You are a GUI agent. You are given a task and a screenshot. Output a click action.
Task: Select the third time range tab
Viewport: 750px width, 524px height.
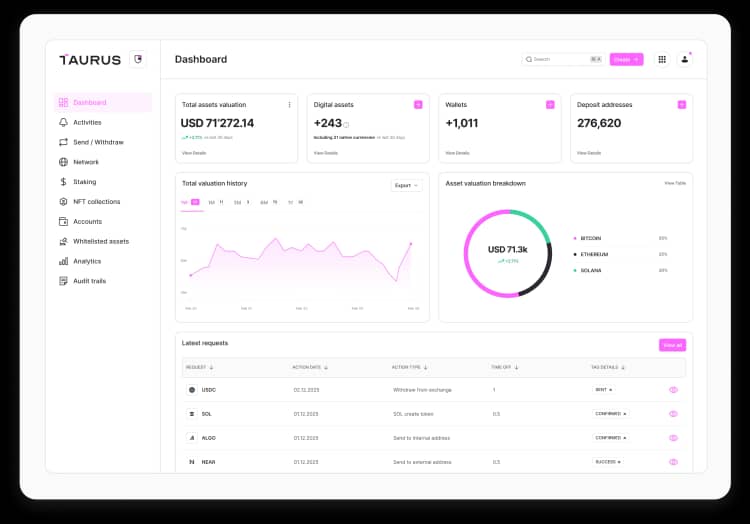pos(242,202)
